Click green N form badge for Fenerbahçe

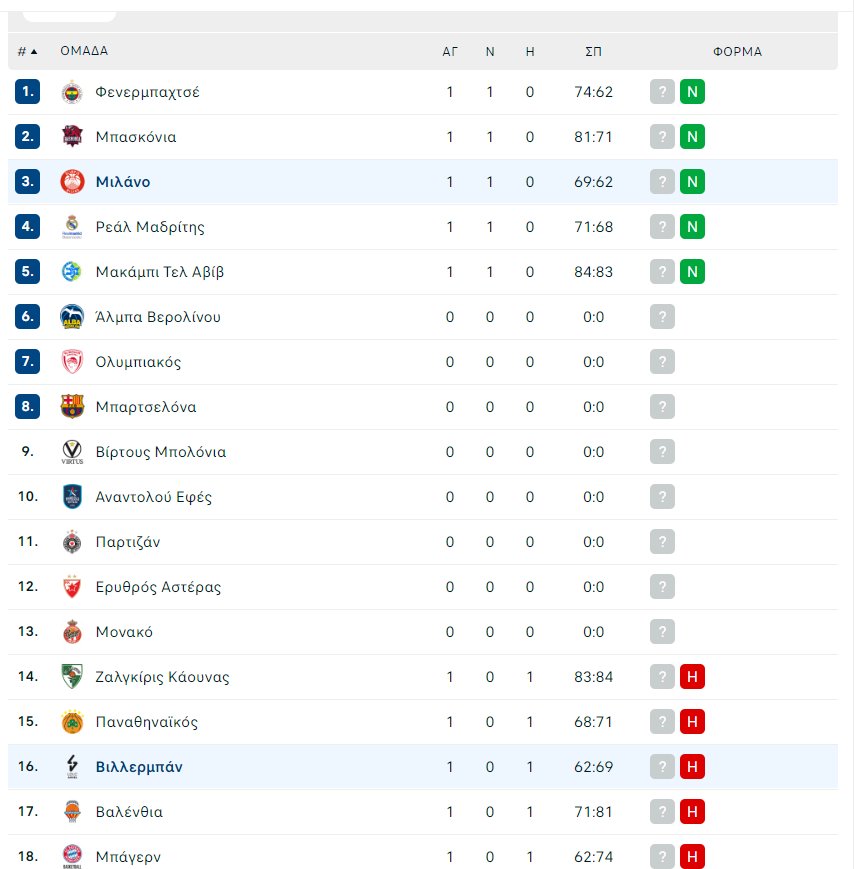pos(692,92)
